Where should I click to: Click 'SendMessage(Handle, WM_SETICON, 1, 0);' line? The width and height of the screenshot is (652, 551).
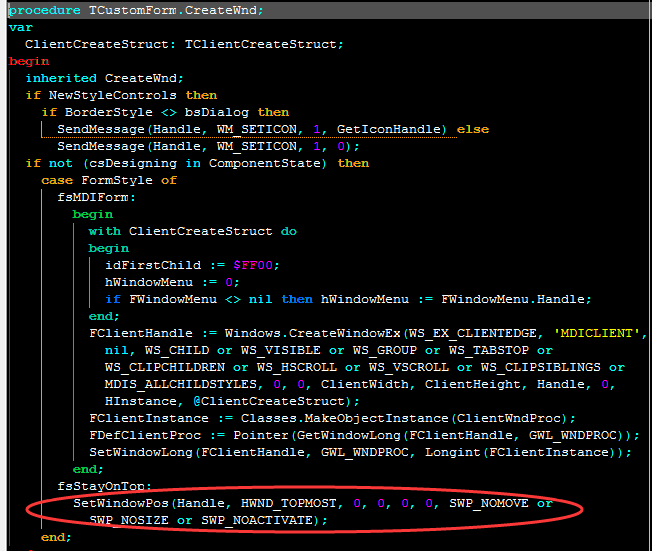tap(208, 146)
